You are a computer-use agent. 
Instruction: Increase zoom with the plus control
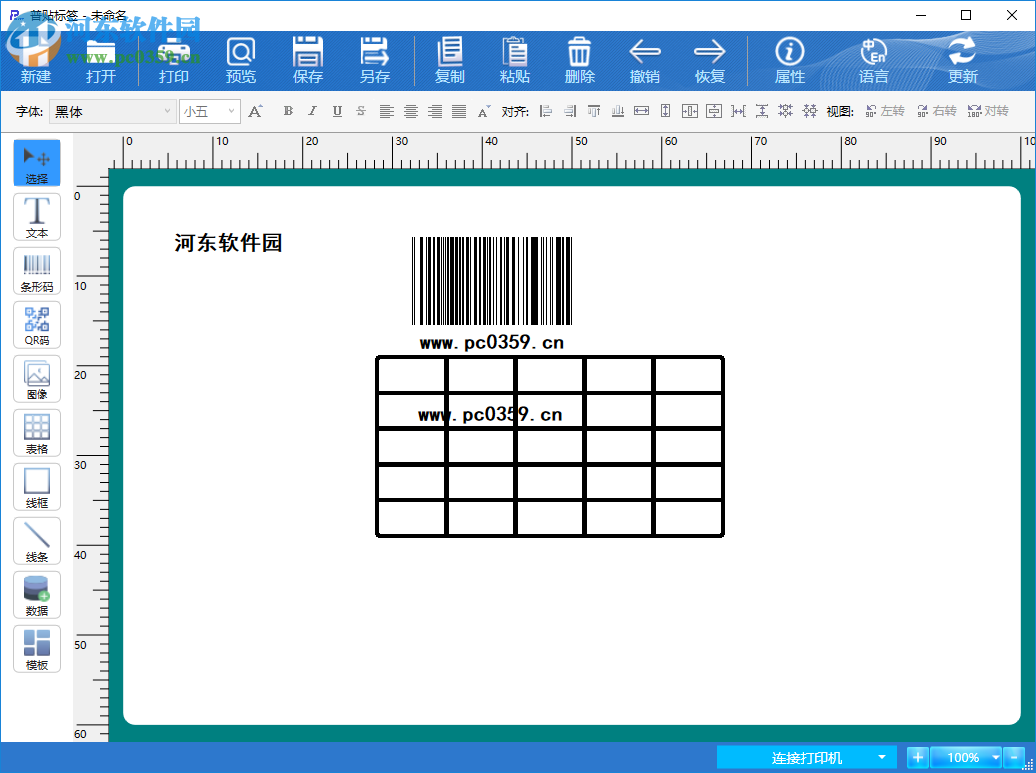click(x=917, y=757)
